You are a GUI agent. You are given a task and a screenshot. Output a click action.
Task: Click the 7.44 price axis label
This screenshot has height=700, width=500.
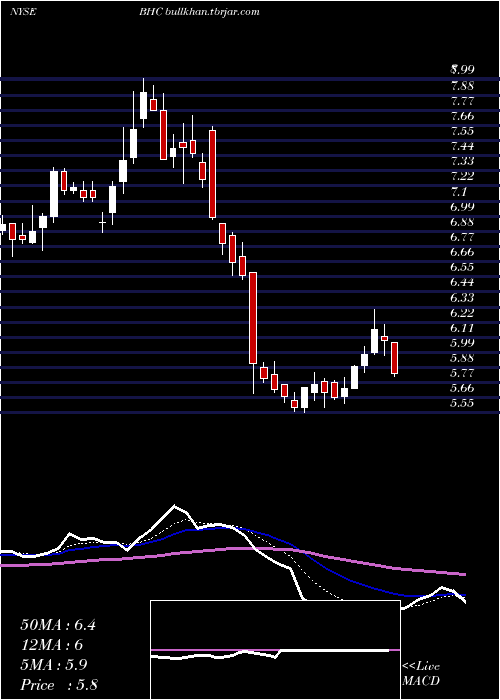coord(462,146)
